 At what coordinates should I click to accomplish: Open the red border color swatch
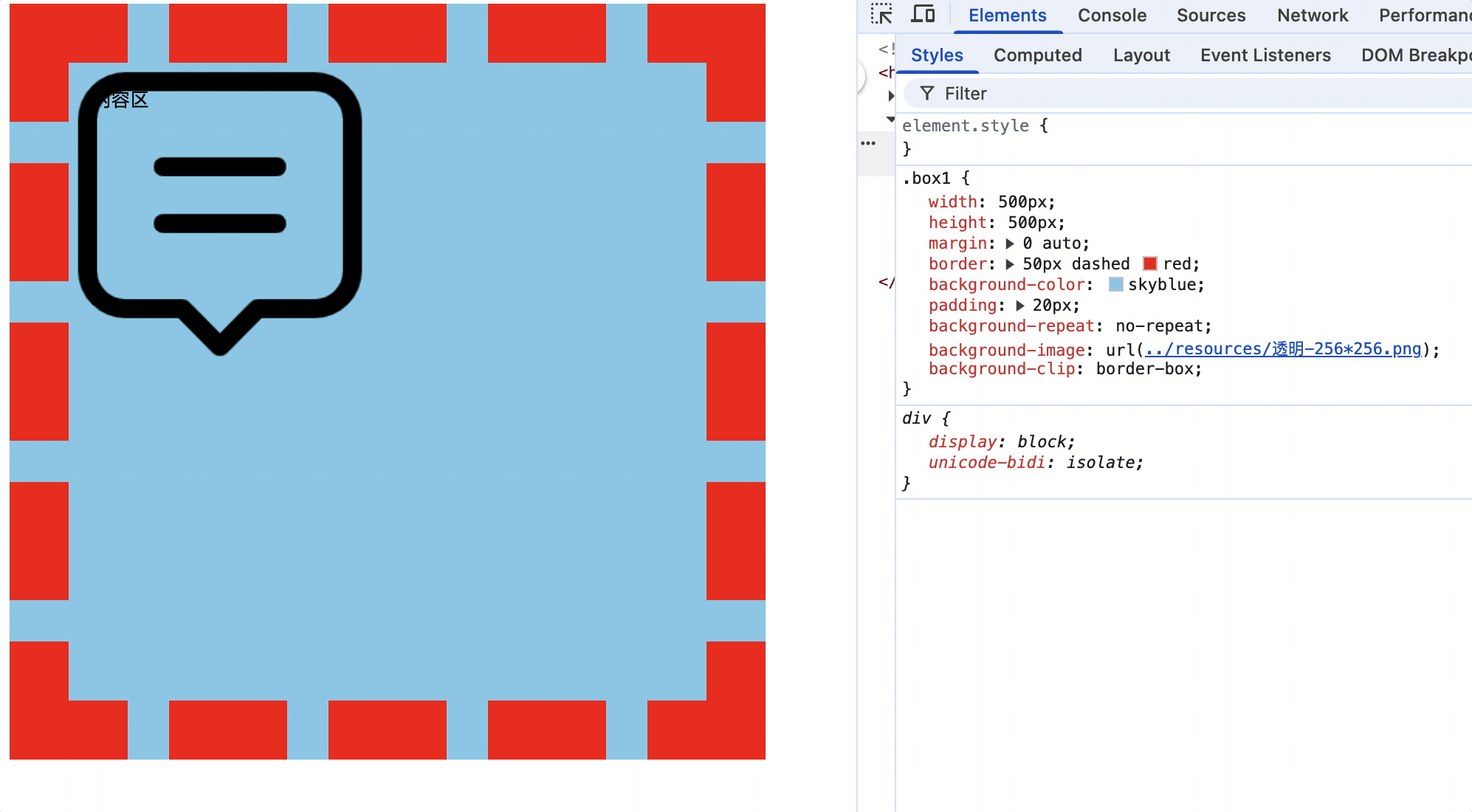click(x=1150, y=264)
